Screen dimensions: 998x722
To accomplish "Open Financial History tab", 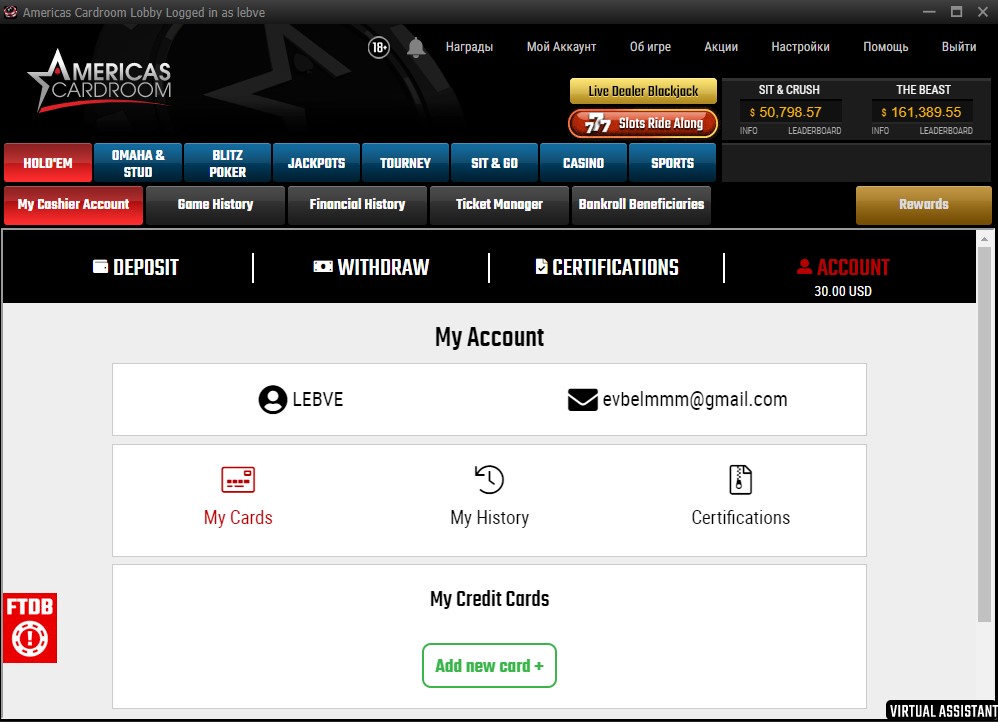I will (357, 204).
